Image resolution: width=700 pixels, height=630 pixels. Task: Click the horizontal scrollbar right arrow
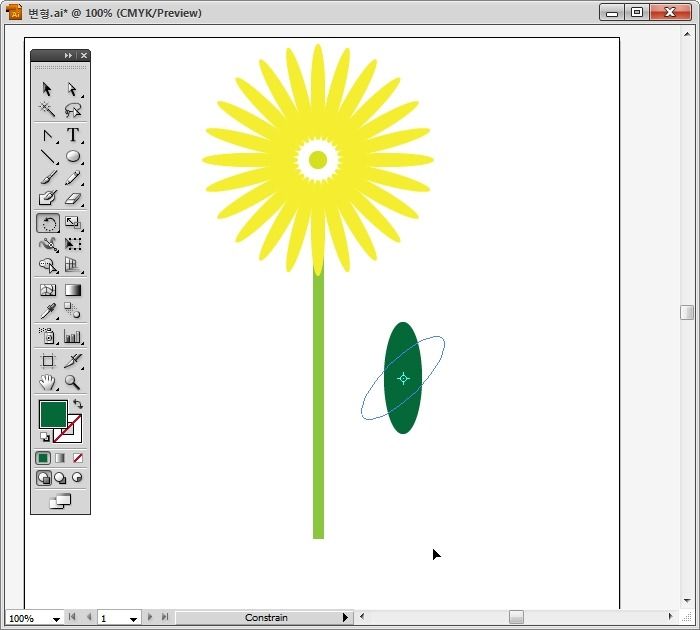click(670, 617)
